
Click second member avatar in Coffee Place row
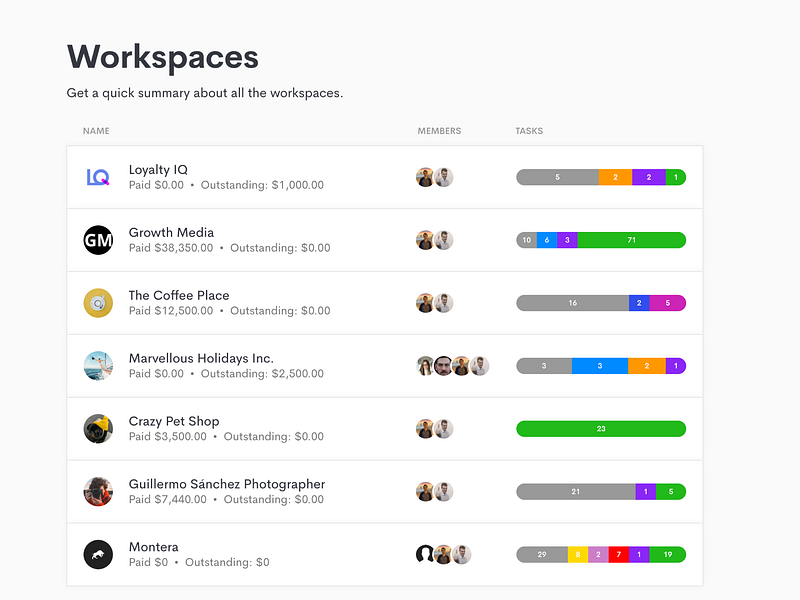444,303
